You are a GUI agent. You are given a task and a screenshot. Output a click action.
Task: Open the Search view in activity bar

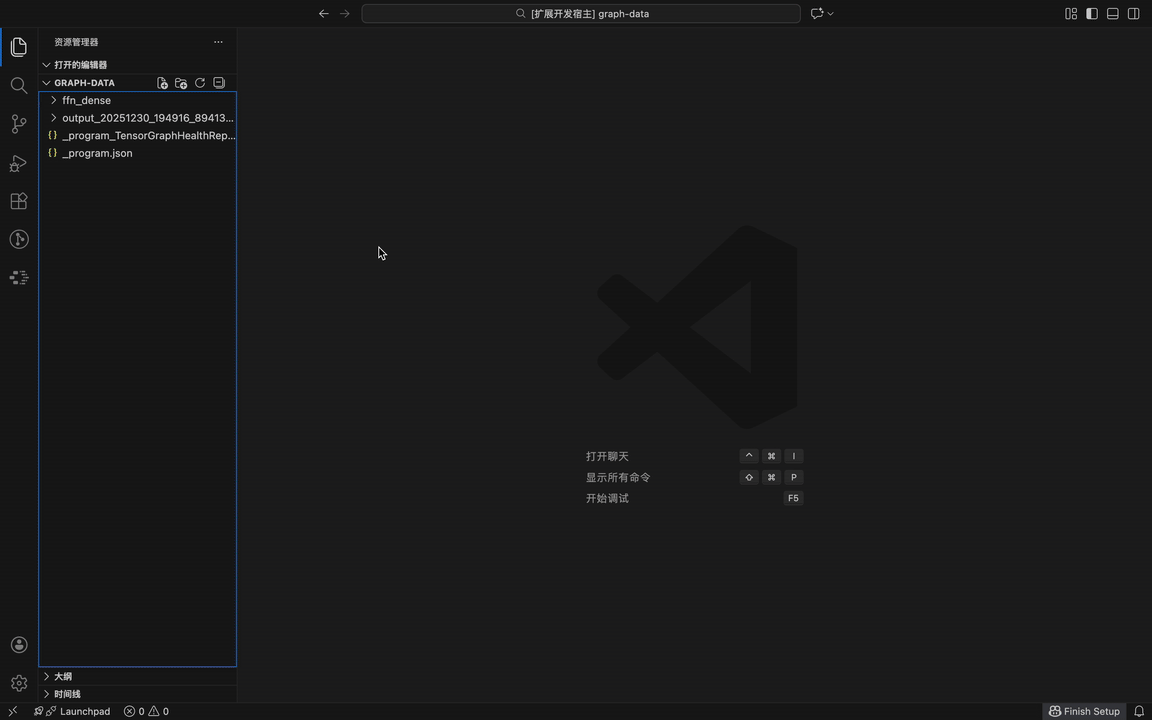[18, 86]
